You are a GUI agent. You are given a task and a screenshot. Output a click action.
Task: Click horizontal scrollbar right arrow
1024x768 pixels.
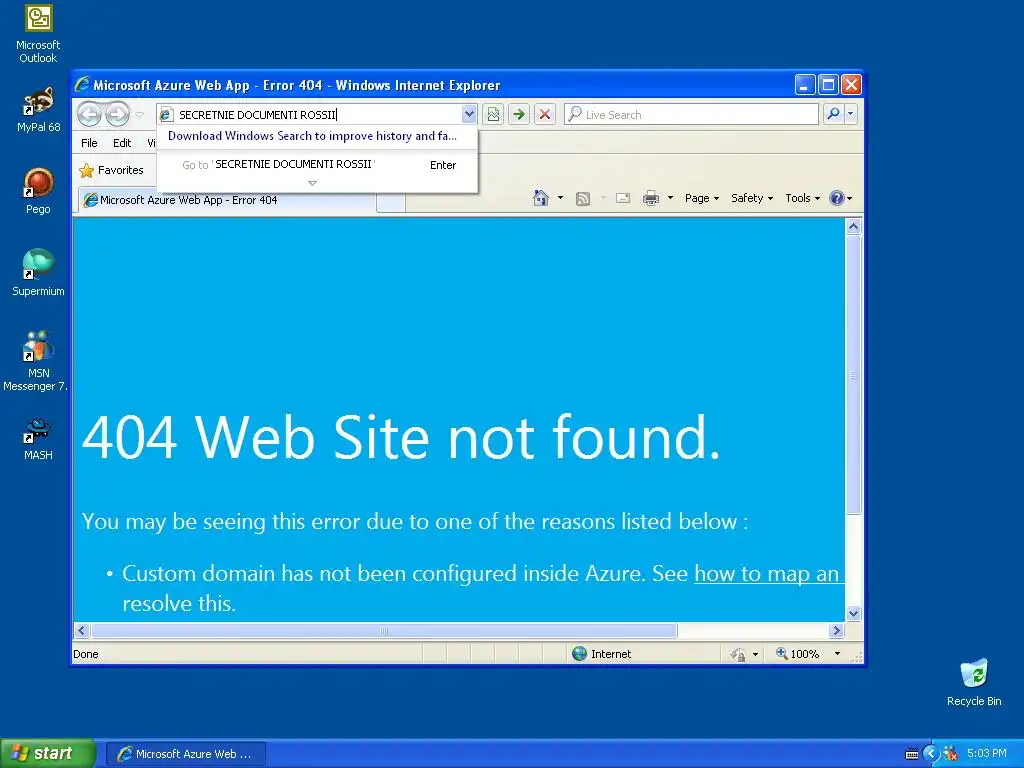(837, 631)
